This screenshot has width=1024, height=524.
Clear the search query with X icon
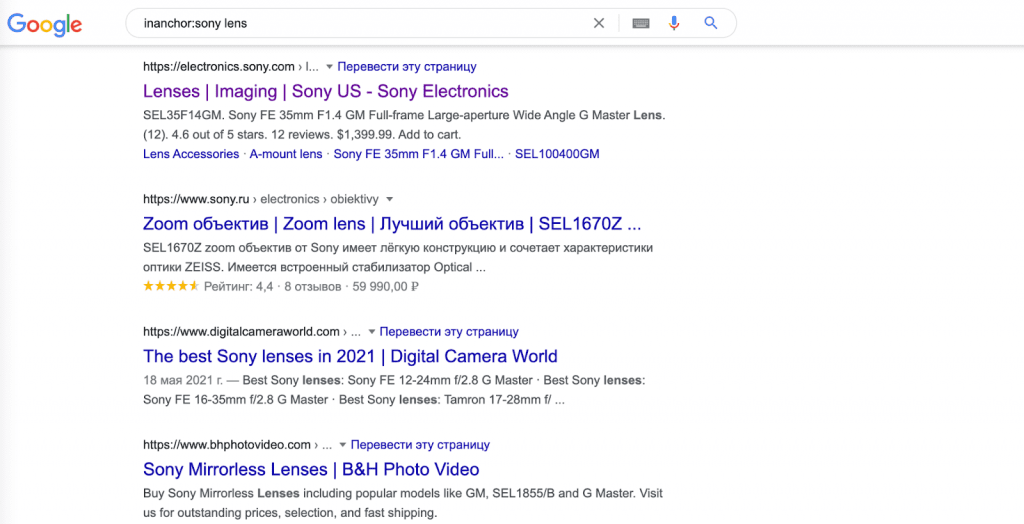599,23
